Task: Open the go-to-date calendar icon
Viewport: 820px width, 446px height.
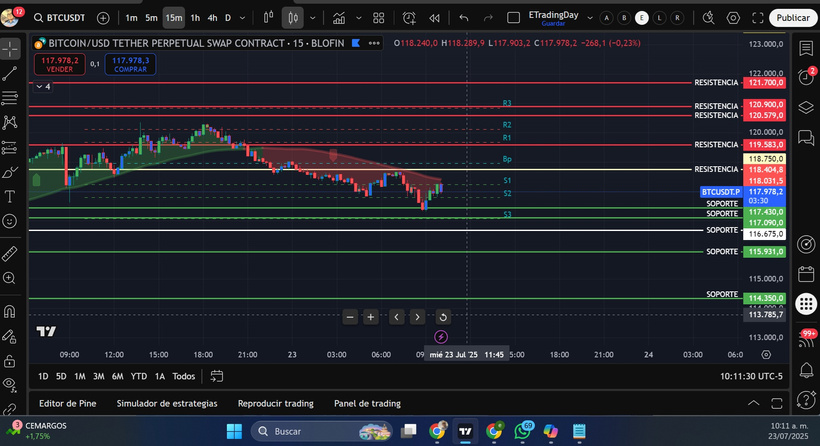Action: [x=216, y=376]
